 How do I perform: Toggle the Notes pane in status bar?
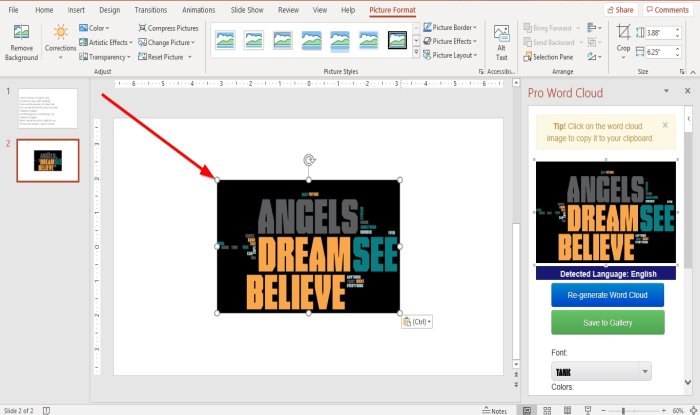coord(495,411)
